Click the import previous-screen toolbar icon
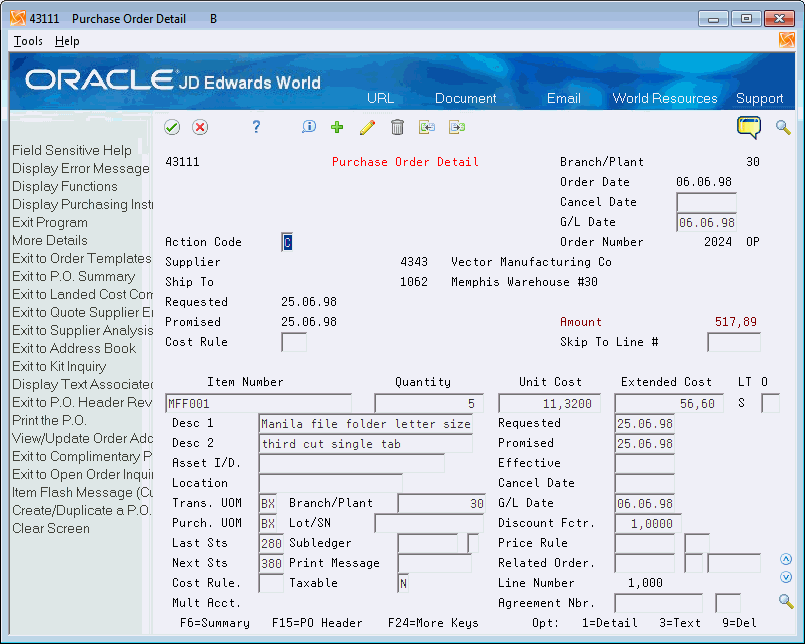 pyautogui.click(x=427, y=127)
